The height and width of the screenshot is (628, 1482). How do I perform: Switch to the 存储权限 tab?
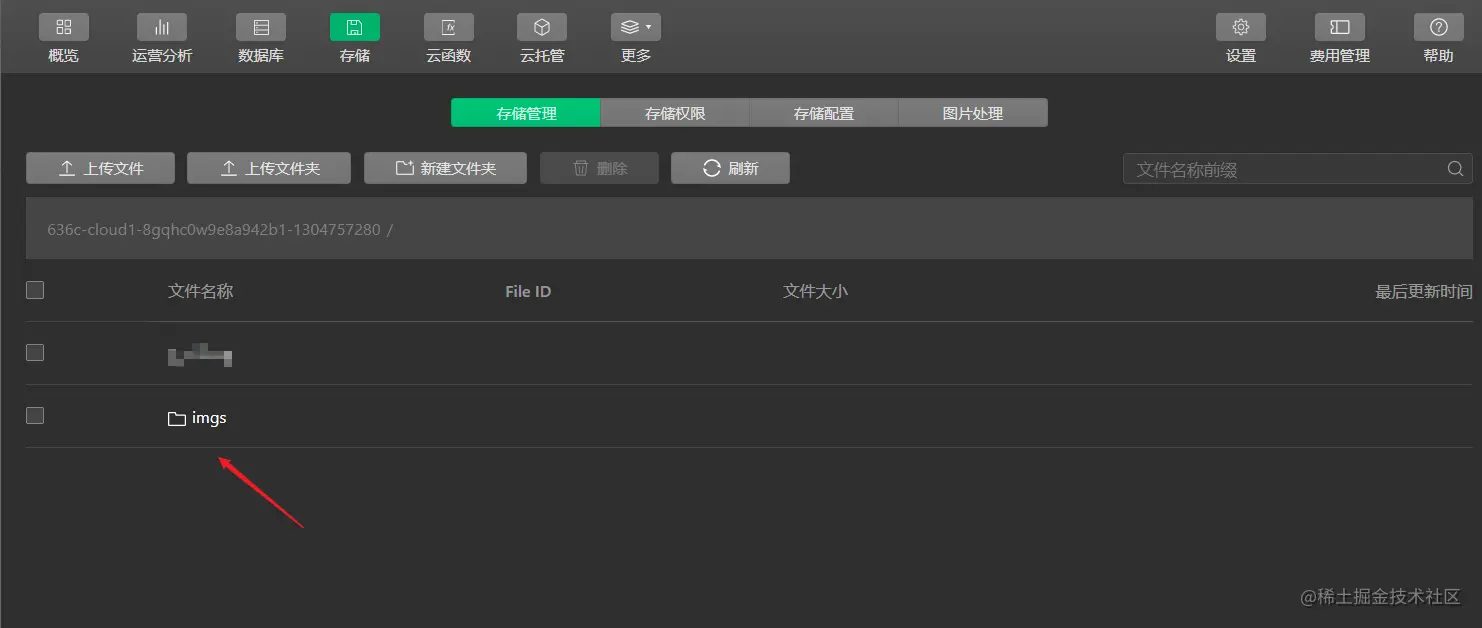click(x=675, y=113)
